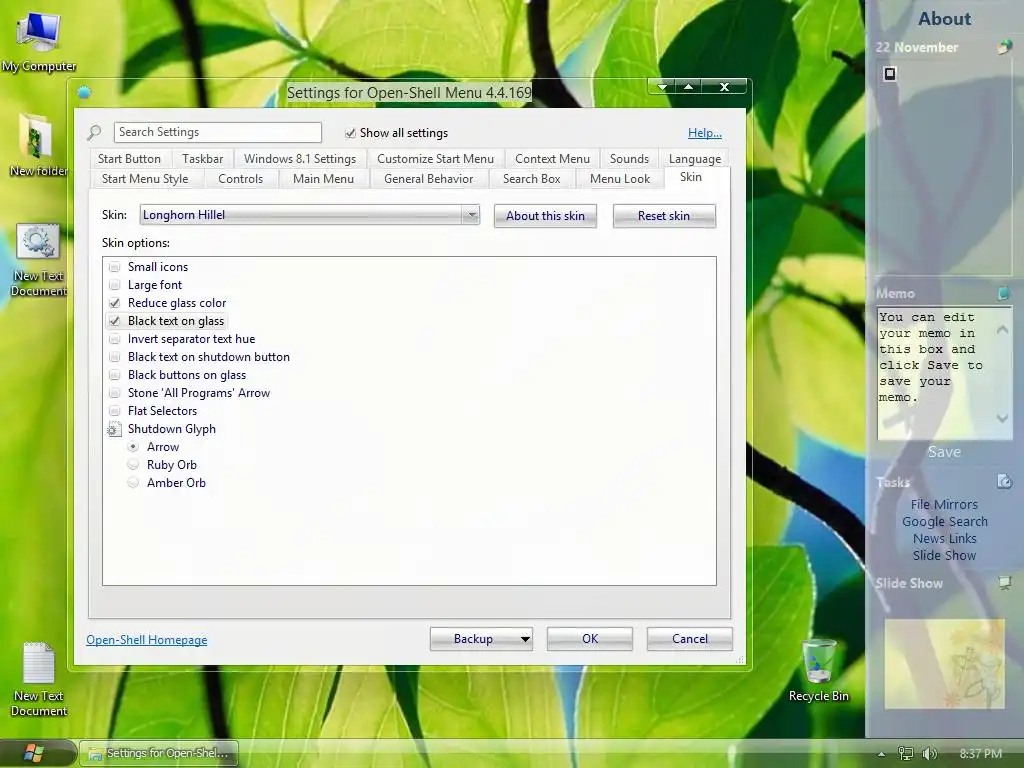Open the network tray icon
Screen dimensions: 1024x768
point(905,754)
